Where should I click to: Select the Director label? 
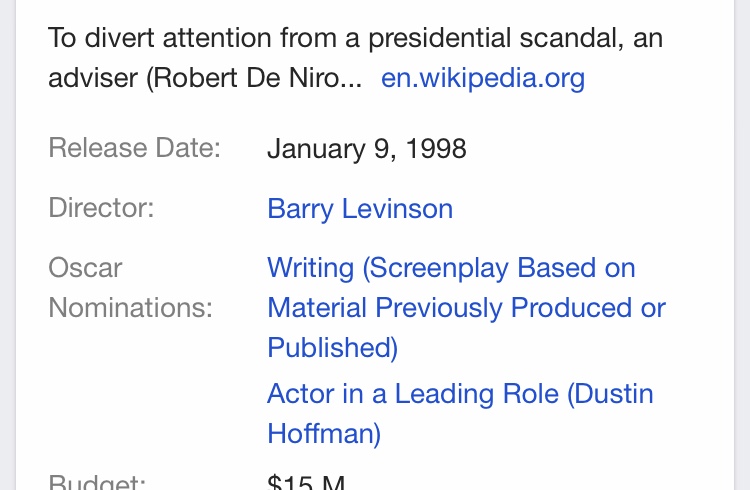tap(101, 208)
